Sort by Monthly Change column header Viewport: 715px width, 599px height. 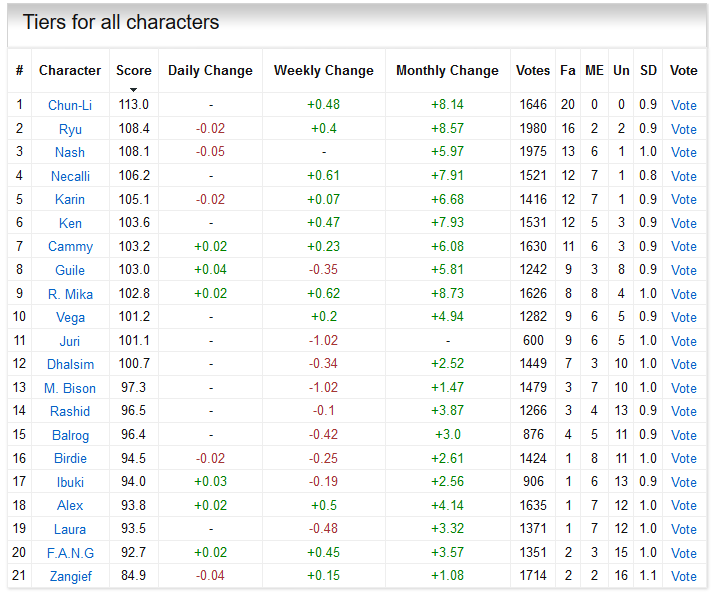coord(447,71)
